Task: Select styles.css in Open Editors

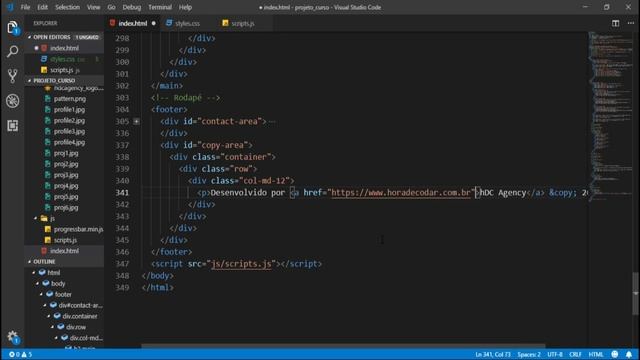Action: pyautogui.click(x=64, y=59)
